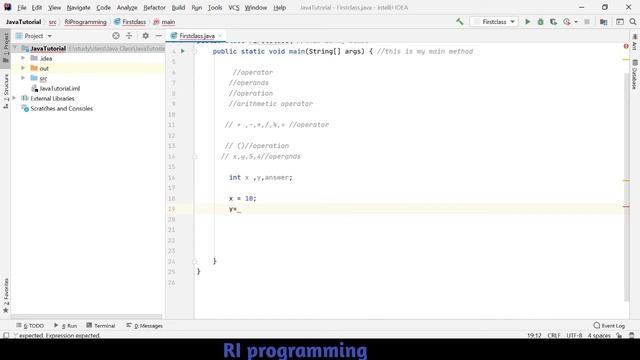Click the Project panel horizontal scrollbar
The width and height of the screenshot is (640, 360).
87,316
